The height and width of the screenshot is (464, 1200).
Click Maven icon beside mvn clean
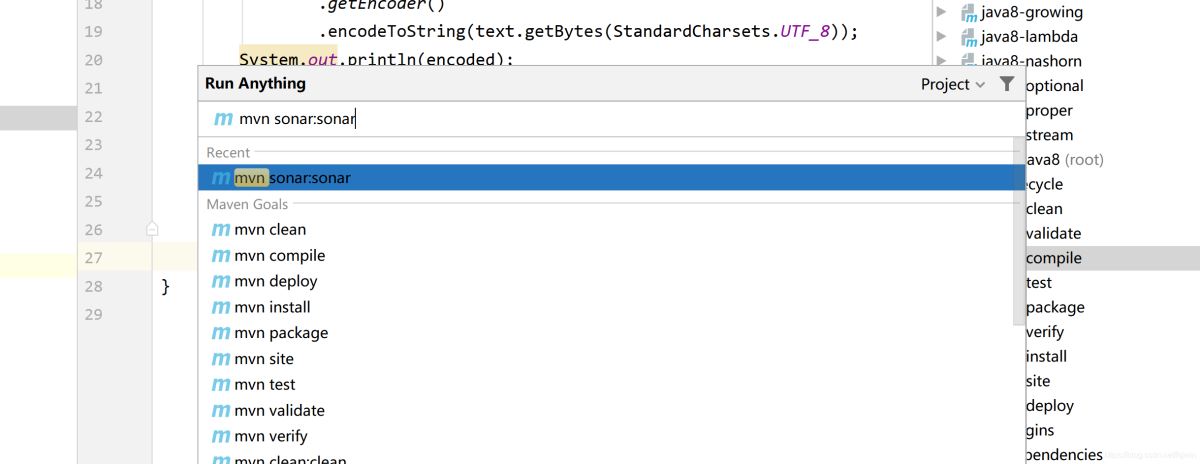[221, 230]
